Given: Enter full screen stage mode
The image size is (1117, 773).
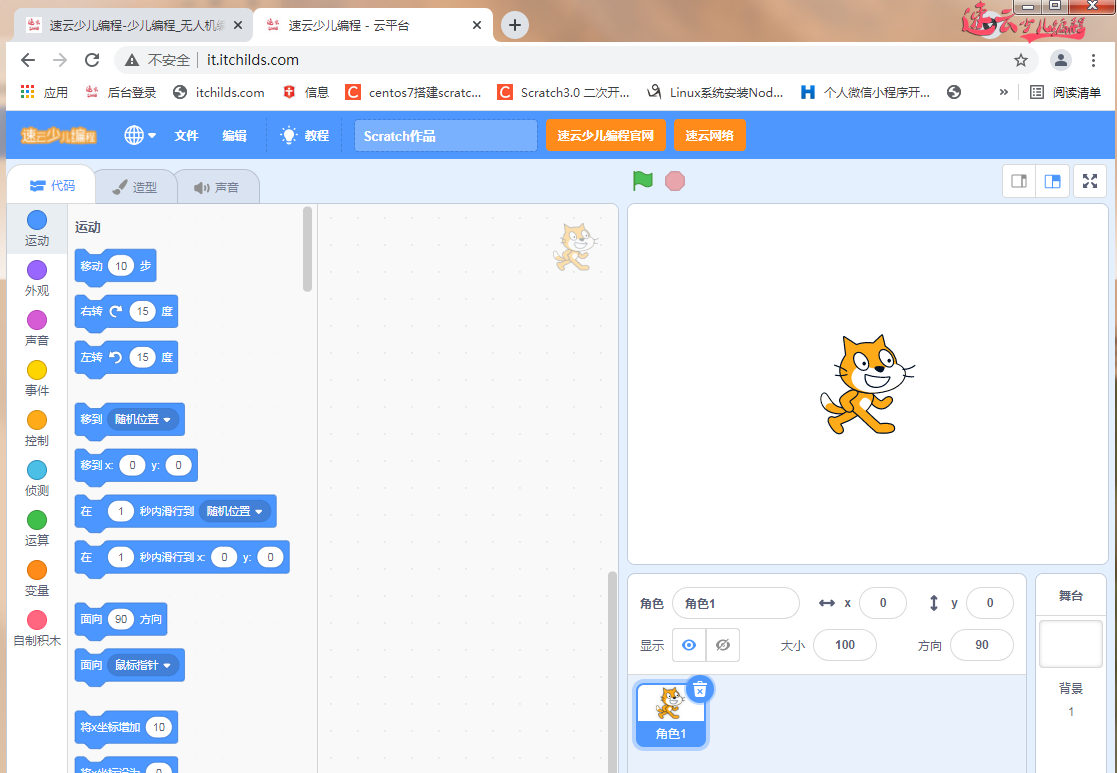Looking at the screenshot, I should [x=1090, y=181].
